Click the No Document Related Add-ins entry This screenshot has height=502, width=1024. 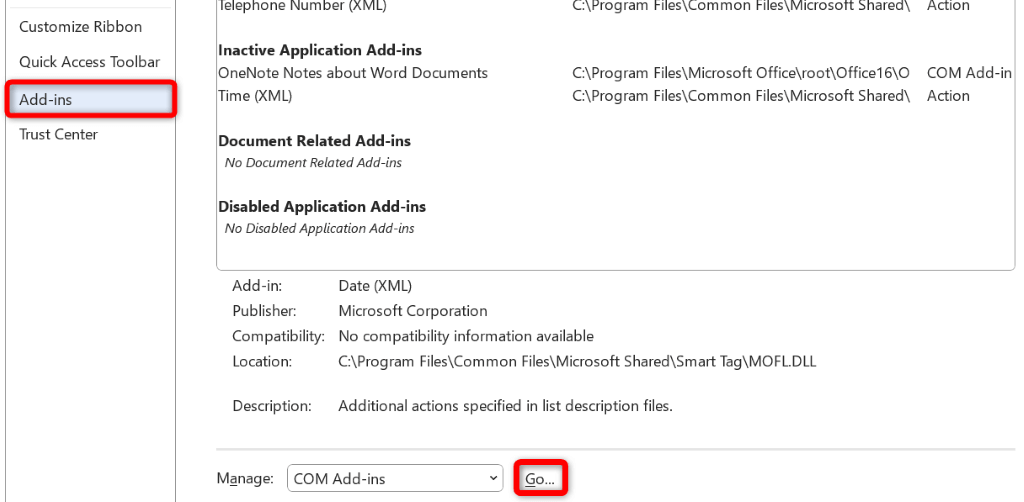[x=313, y=162]
